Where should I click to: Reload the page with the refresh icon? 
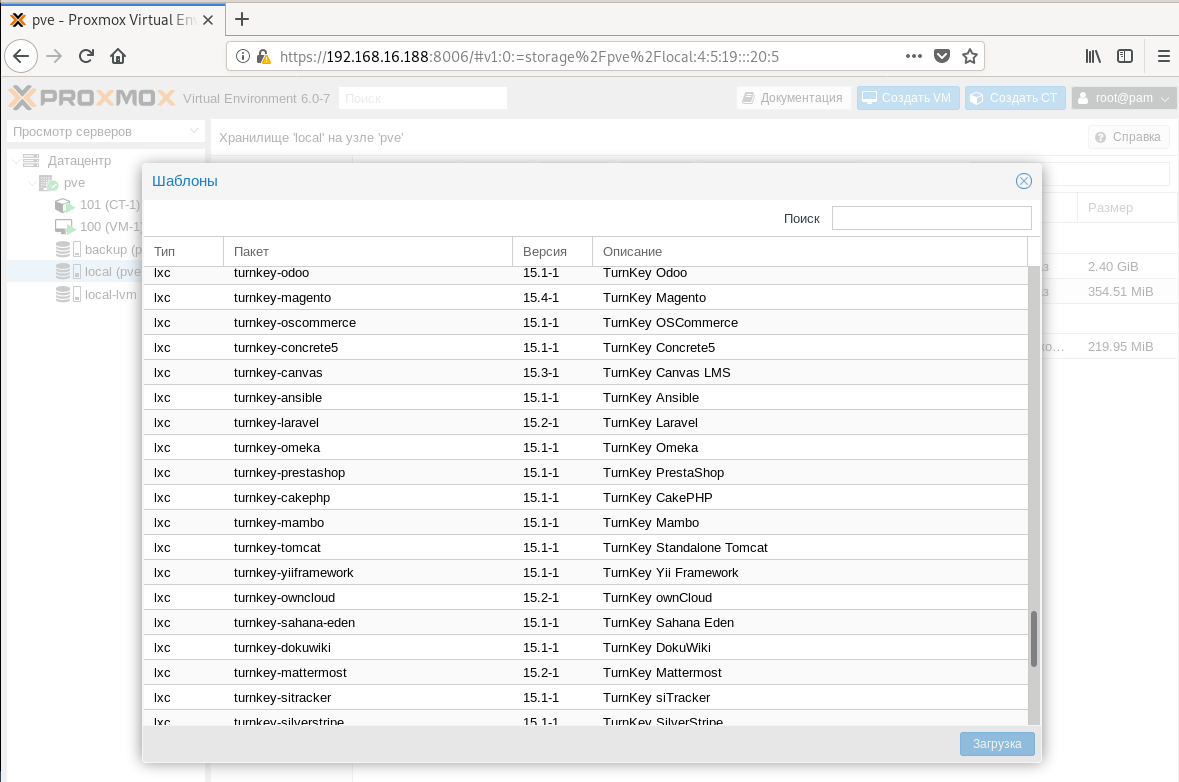tap(86, 56)
